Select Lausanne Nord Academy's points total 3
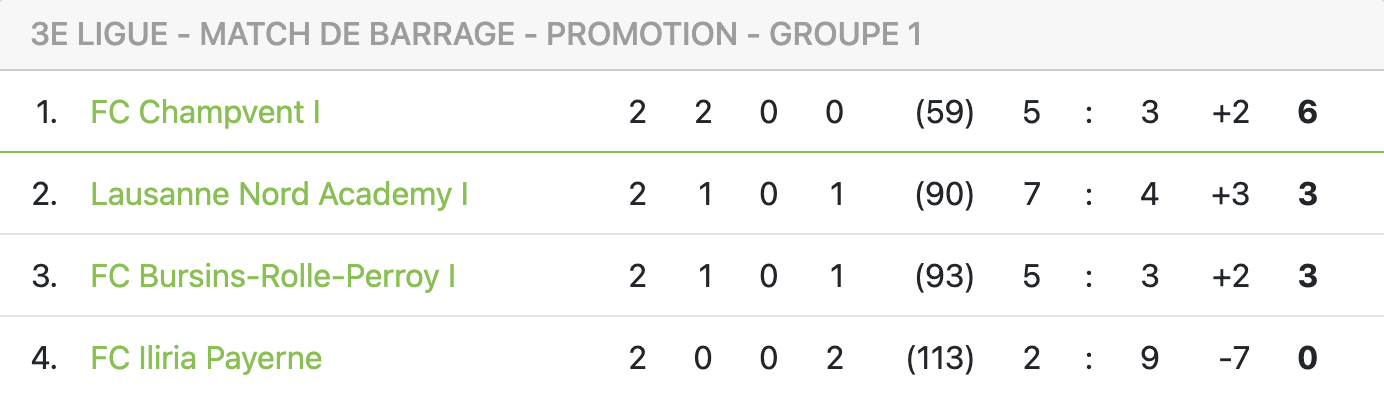 [x=1307, y=194]
